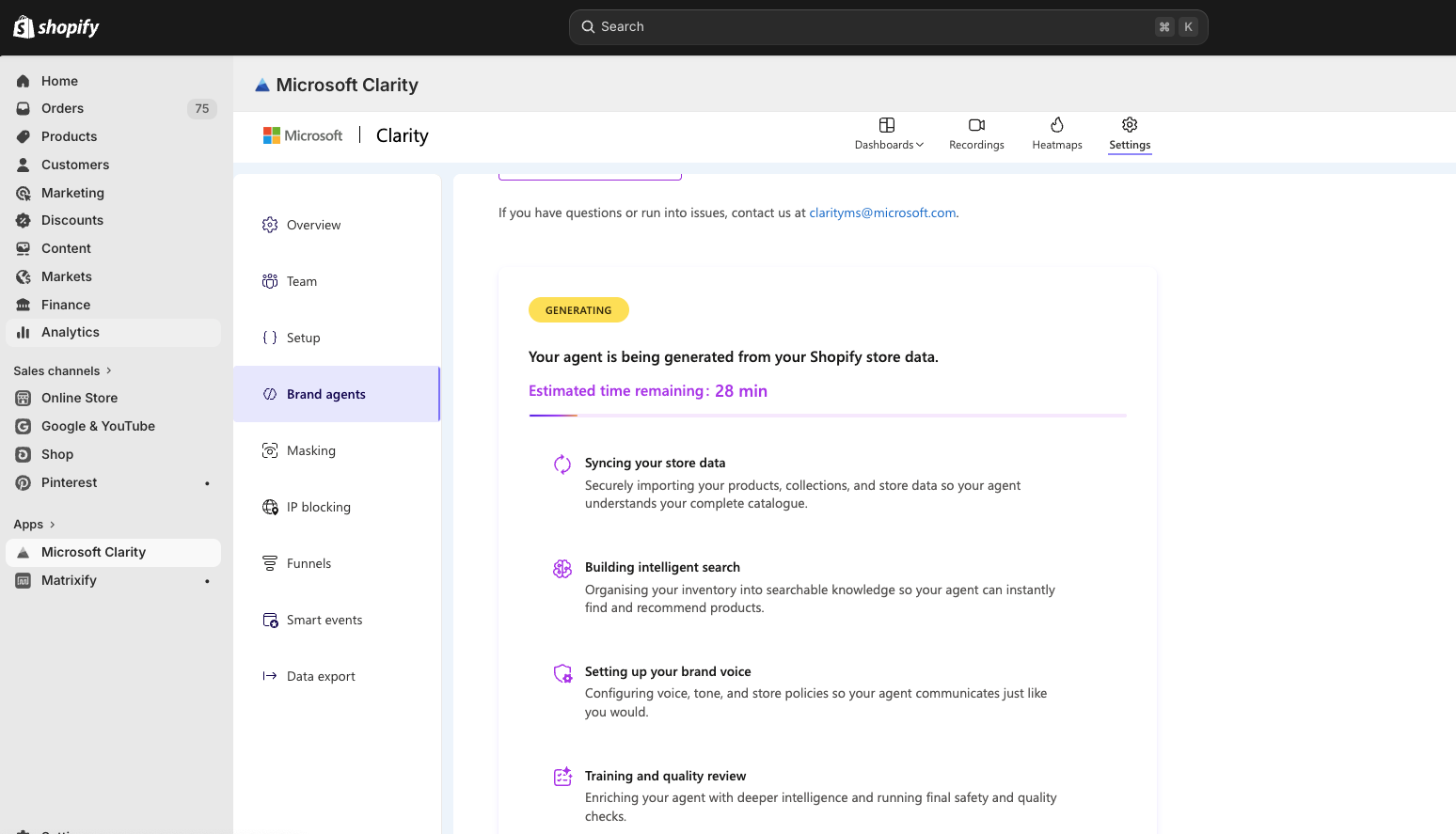This screenshot has height=834, width=1456.
Task: Click the Finance bank icon
Action: click(x=24, y=305)
